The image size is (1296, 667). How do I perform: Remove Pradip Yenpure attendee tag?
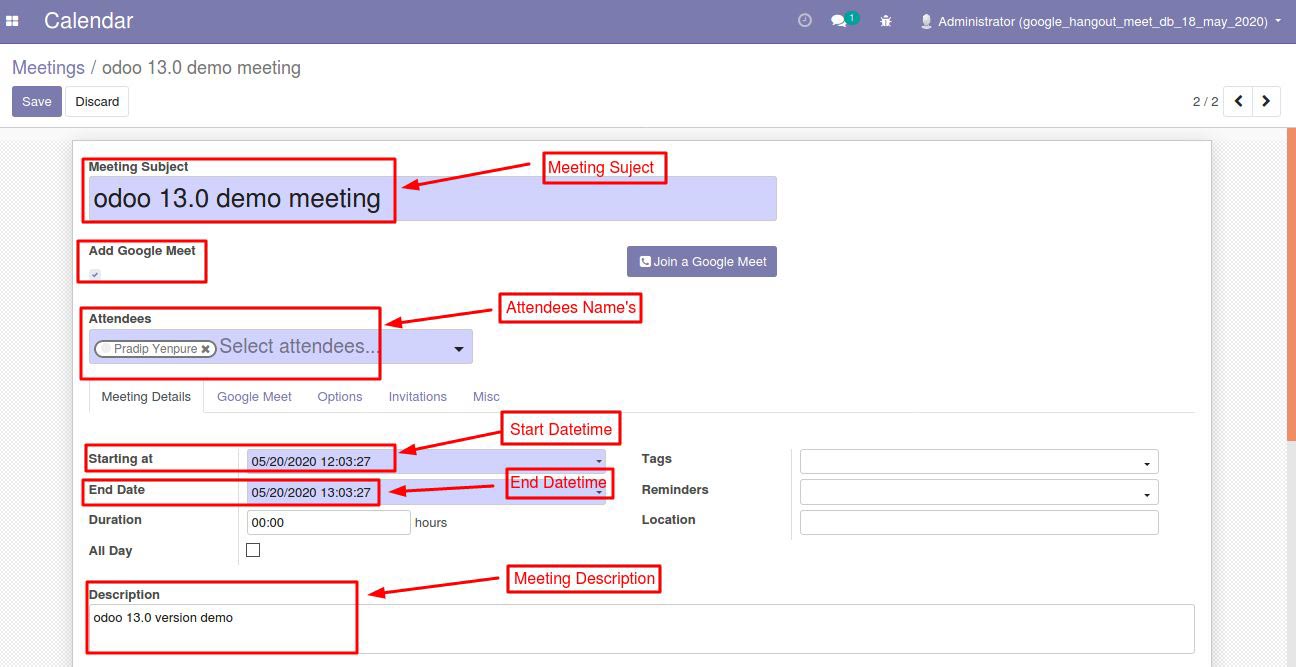(205, 349)
